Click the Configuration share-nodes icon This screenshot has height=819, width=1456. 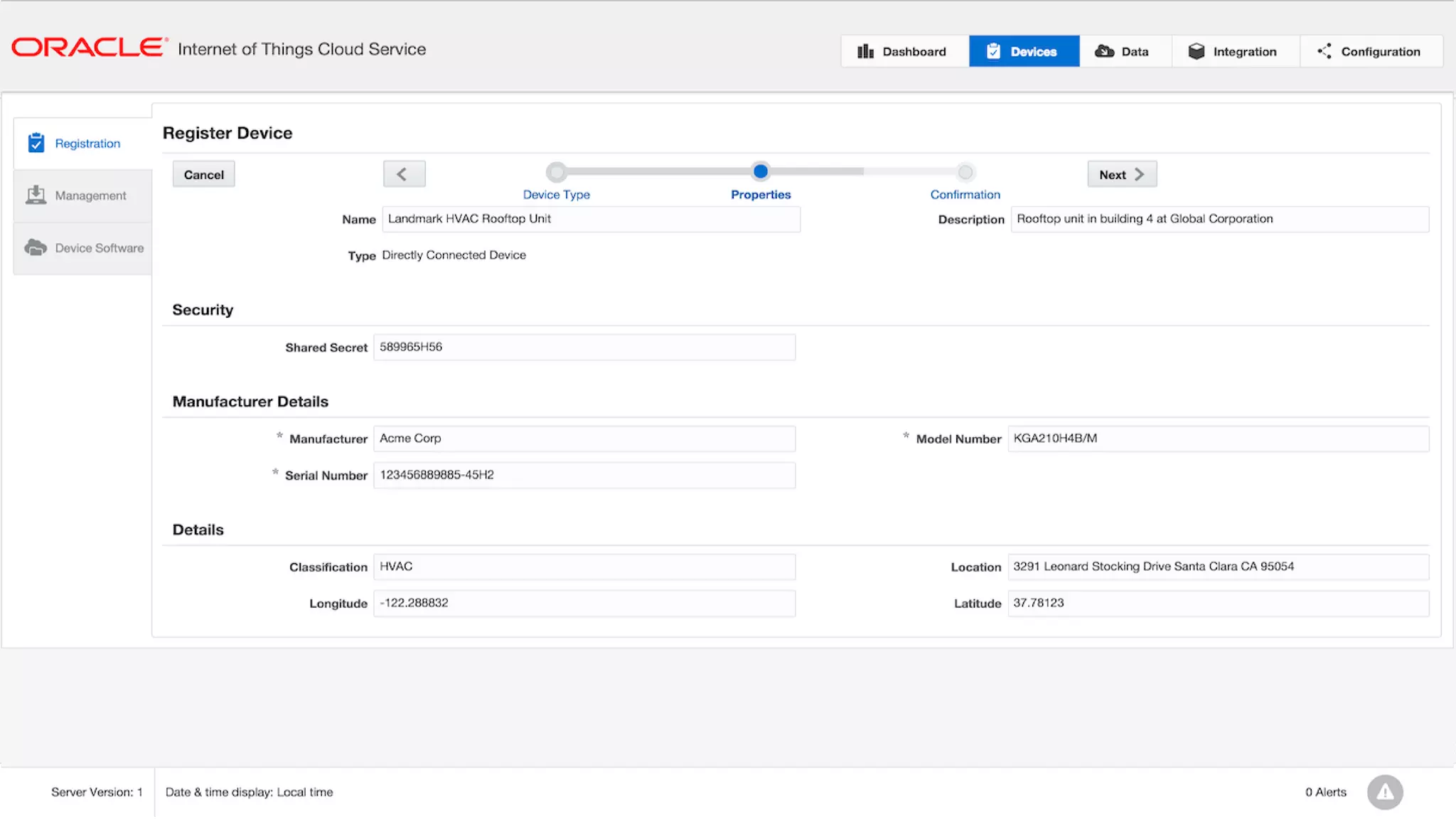point(1324,51)
